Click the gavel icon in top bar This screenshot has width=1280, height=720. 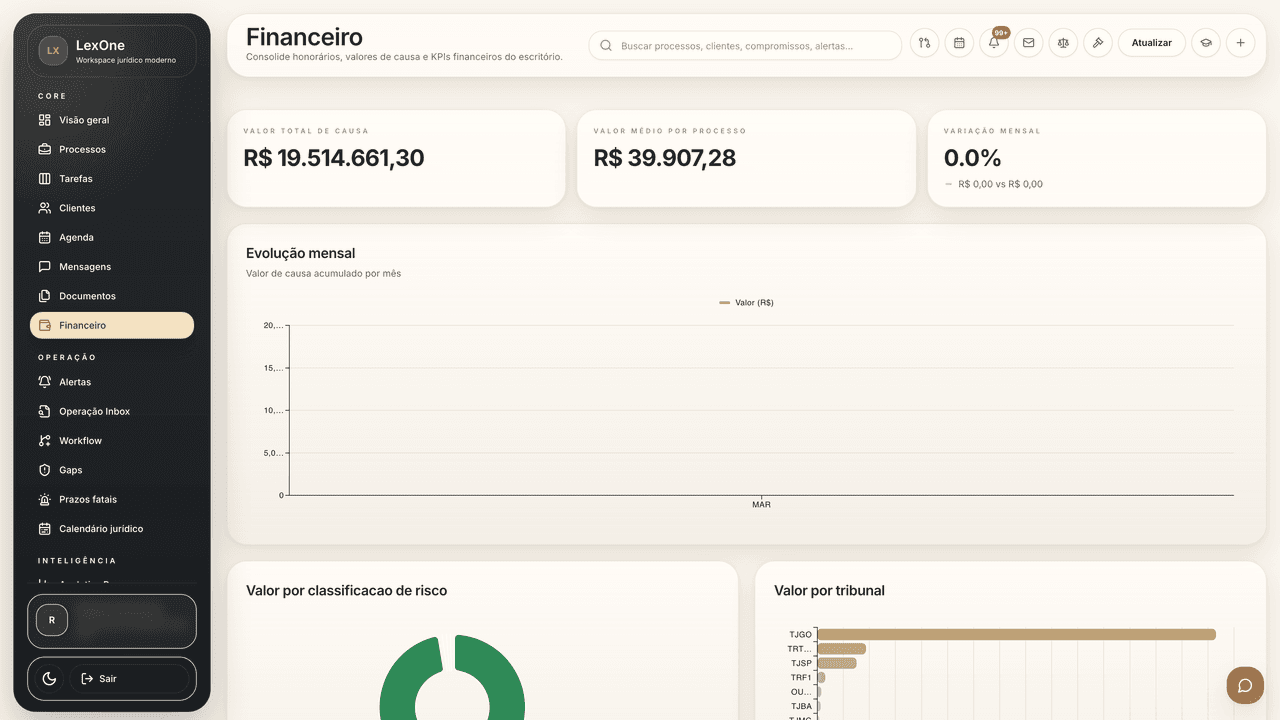(1097, 43)
